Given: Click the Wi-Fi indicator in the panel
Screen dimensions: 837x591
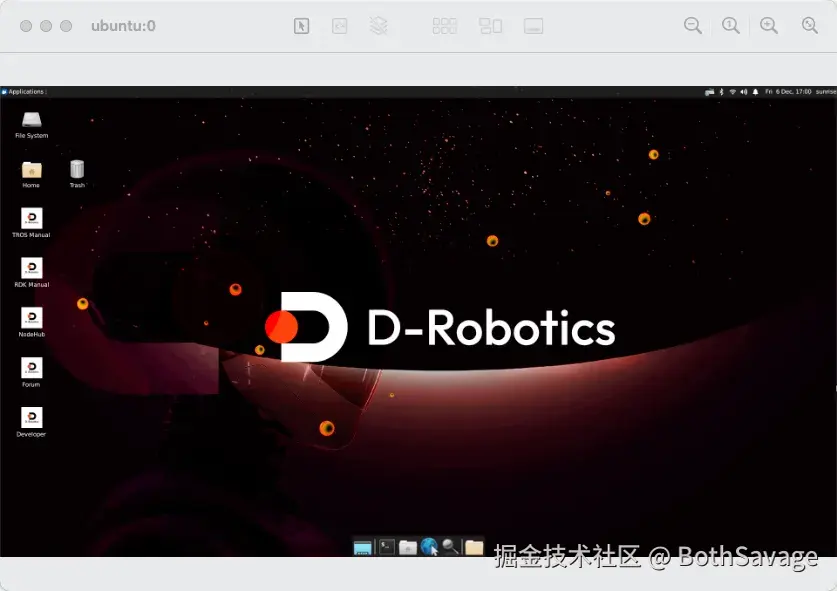Looking at the screenshot, I should coord(732,92).
